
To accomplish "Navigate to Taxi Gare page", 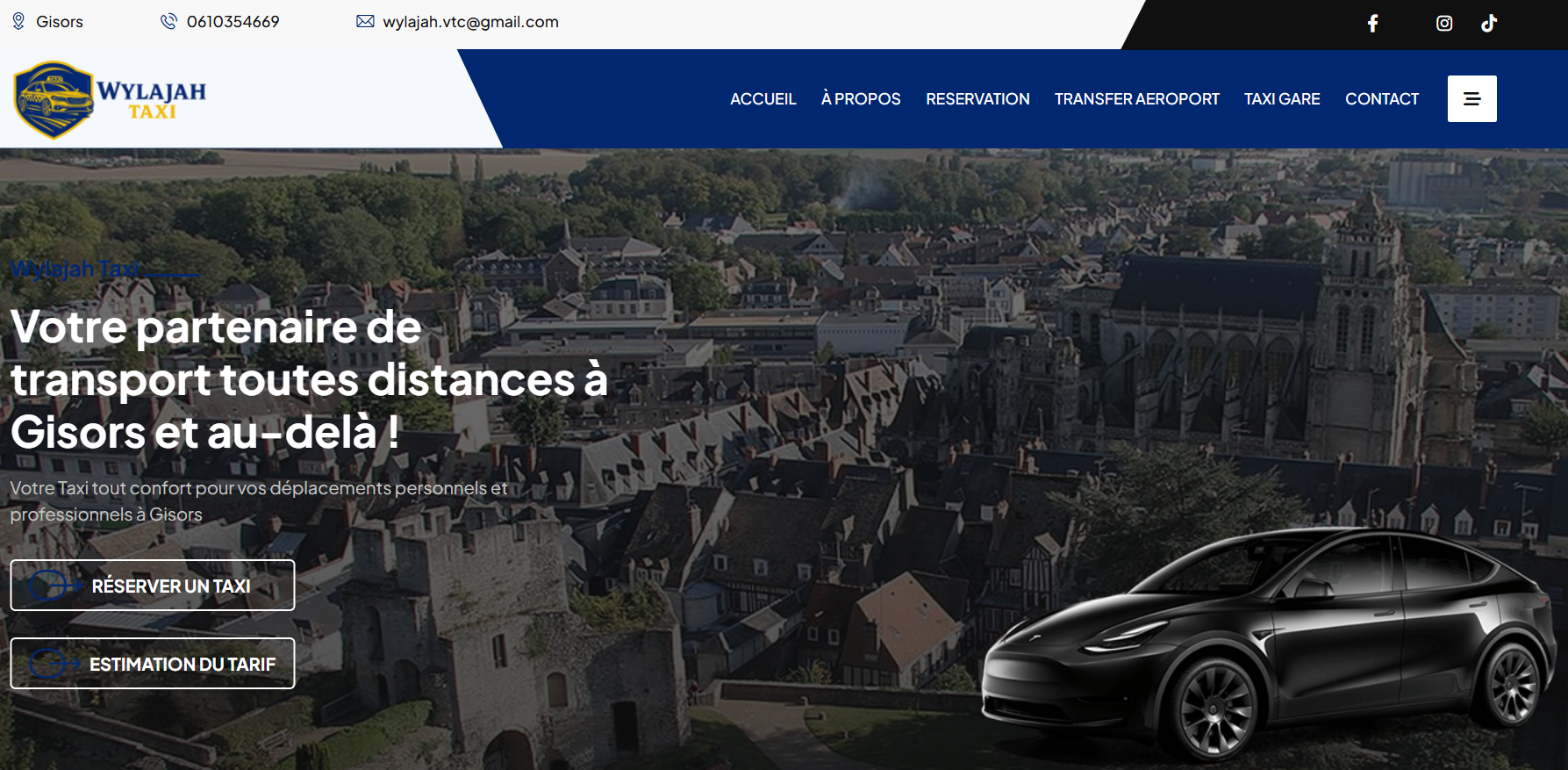I will tap(1281, 99).
